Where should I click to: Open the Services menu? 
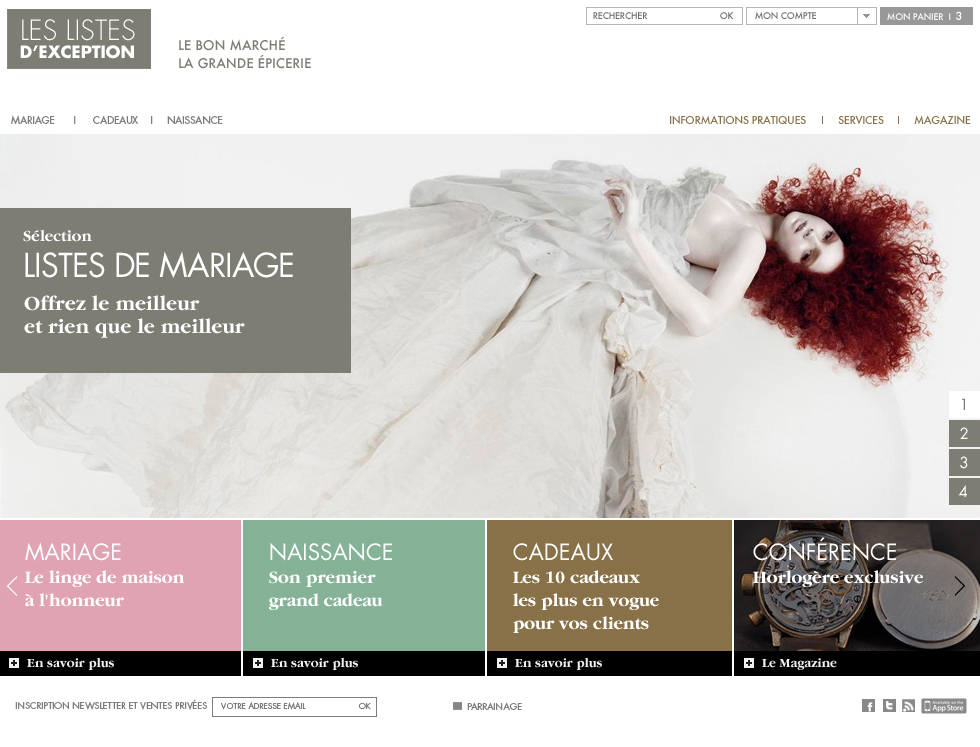pos(861,120)
